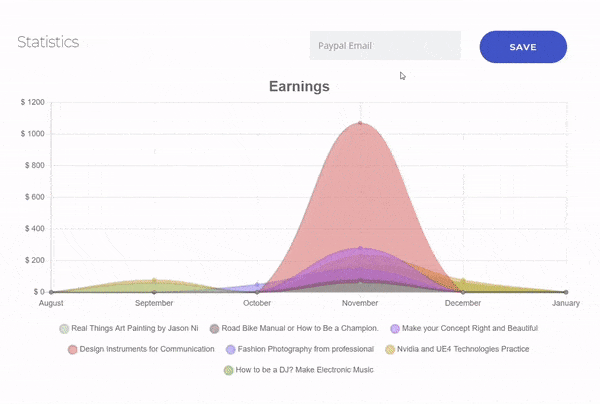This screenshot has width=600, height=404.
Task: Select the blue data point above October
Action: pos(257,285)
